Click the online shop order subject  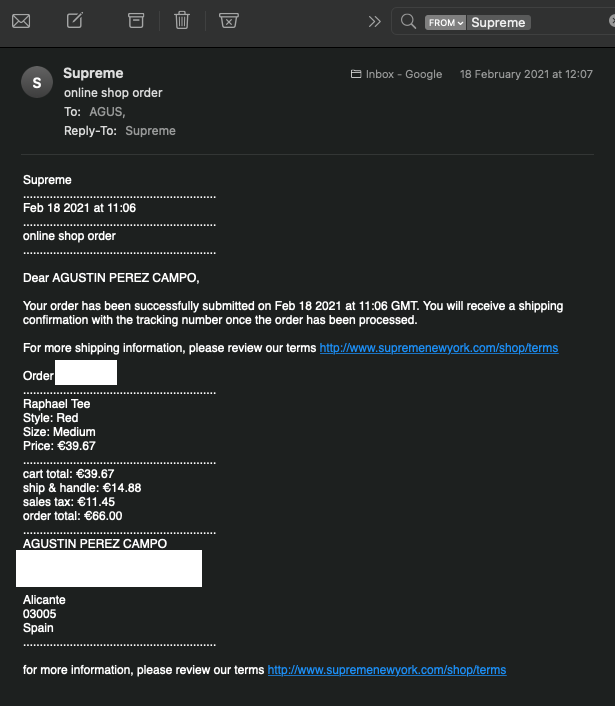coord(113,93)
